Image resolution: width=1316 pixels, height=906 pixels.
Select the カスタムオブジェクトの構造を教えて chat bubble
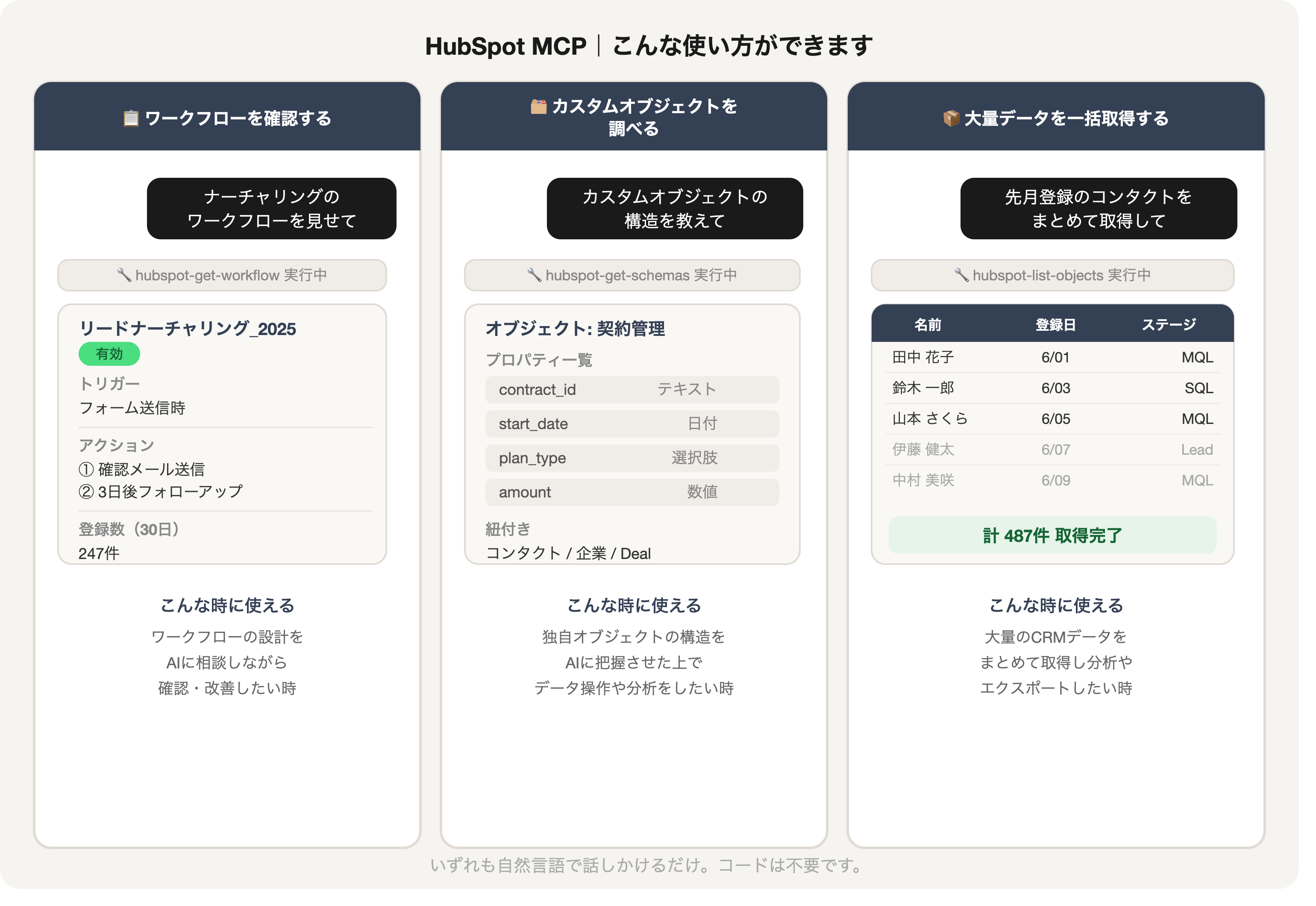674,208
